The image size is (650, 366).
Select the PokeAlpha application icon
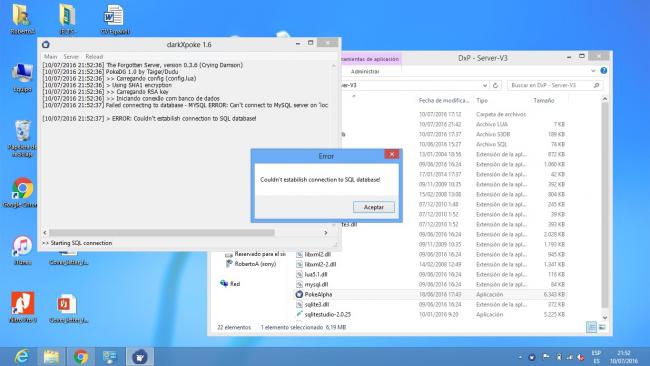point(299,294)
